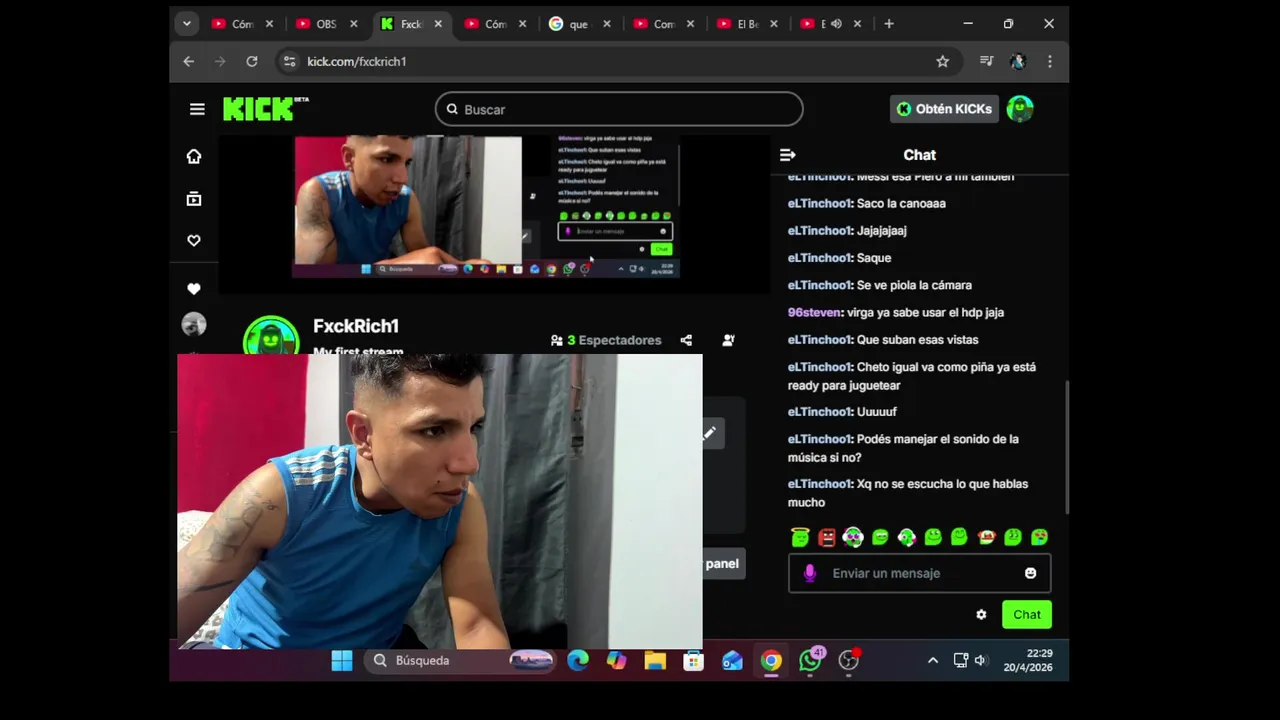
Task: Bookmark this page with star icon
Action: [x=942, y=61]
